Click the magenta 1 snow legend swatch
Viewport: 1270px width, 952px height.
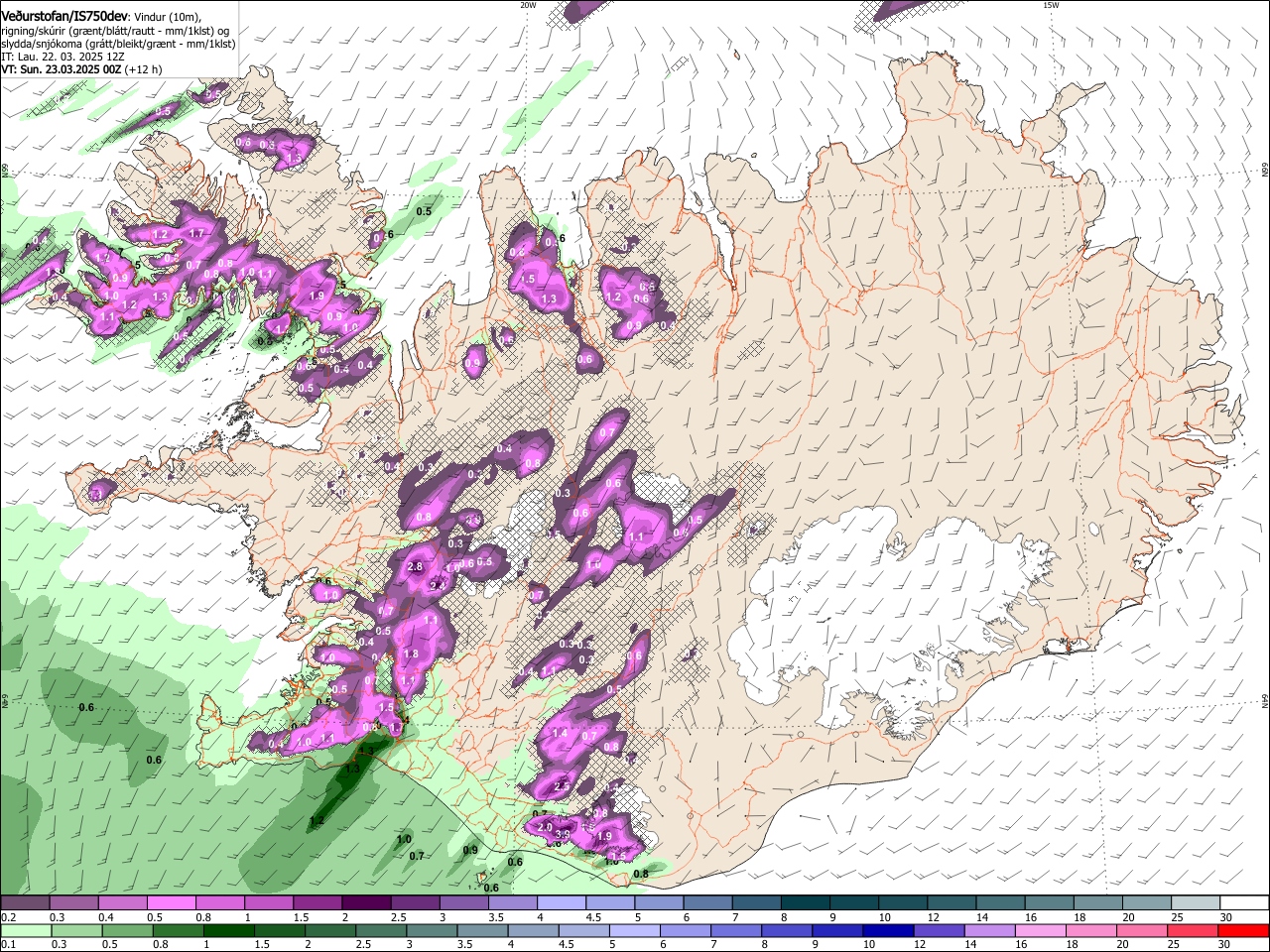(269, 903)
